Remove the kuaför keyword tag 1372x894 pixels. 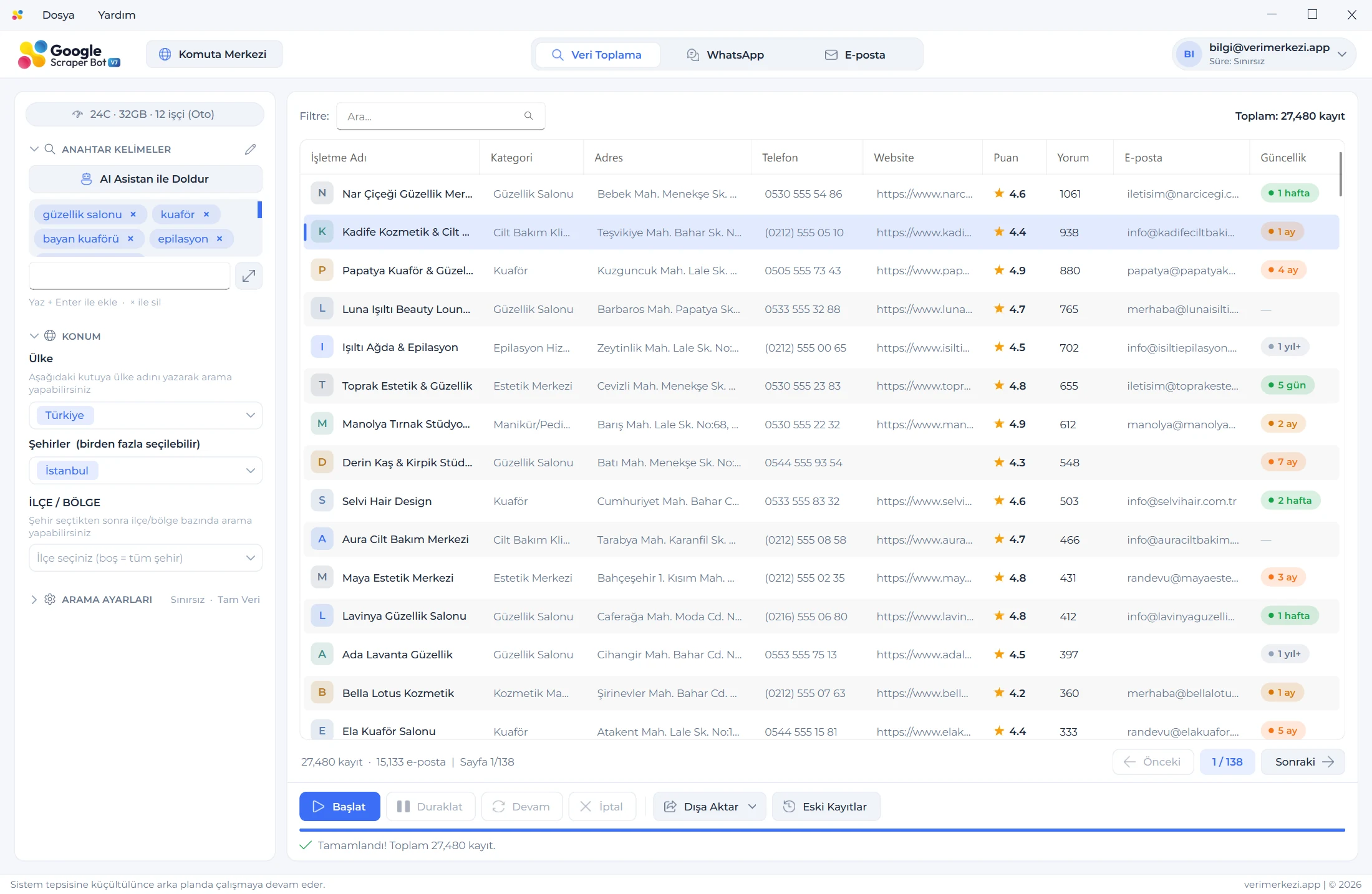click(206, 214)
